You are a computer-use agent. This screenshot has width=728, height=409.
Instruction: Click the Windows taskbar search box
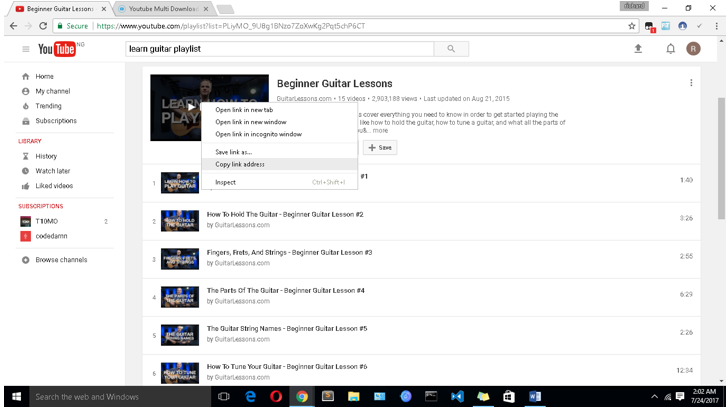(x=120, y=397)
